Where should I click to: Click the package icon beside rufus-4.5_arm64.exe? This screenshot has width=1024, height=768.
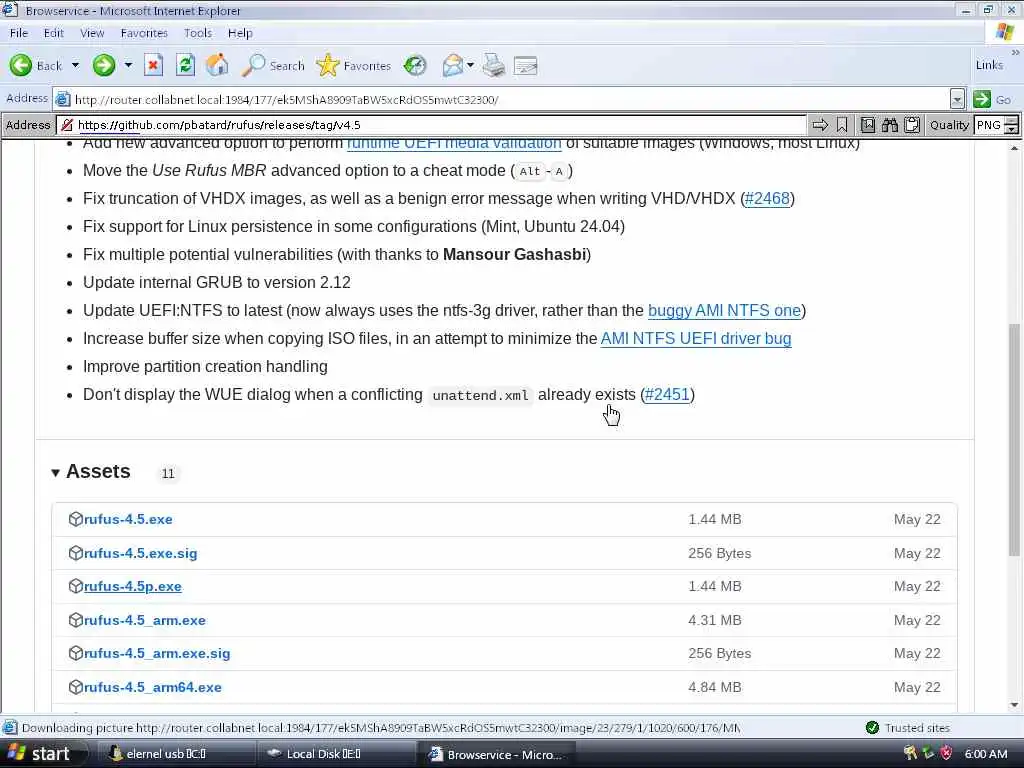click(75, 687)
